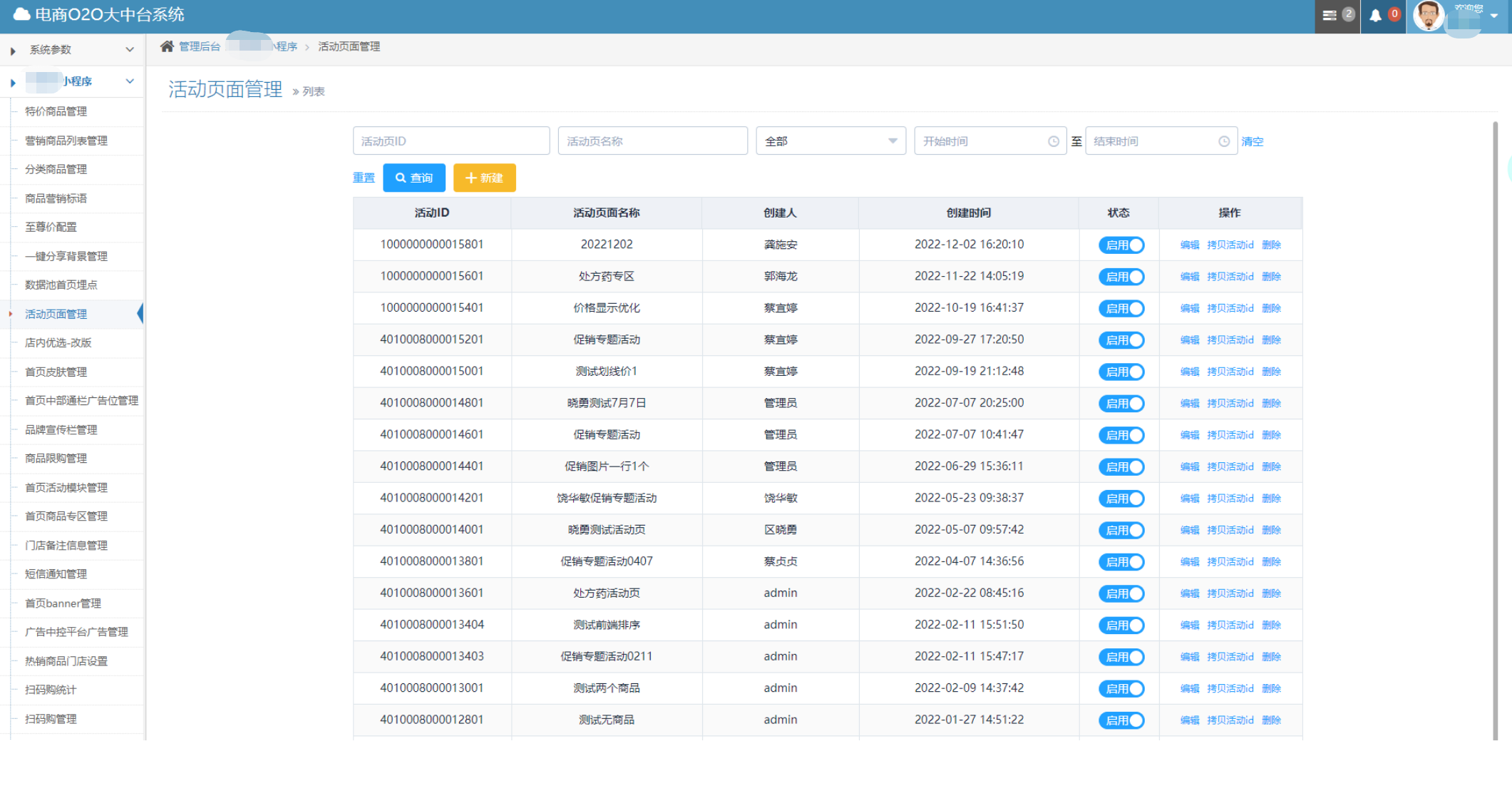This screenshot has width=1512, height=796.
Task: Toggle 启用 switch for 促销图片一行1个 row
Action: (1121, 466)
